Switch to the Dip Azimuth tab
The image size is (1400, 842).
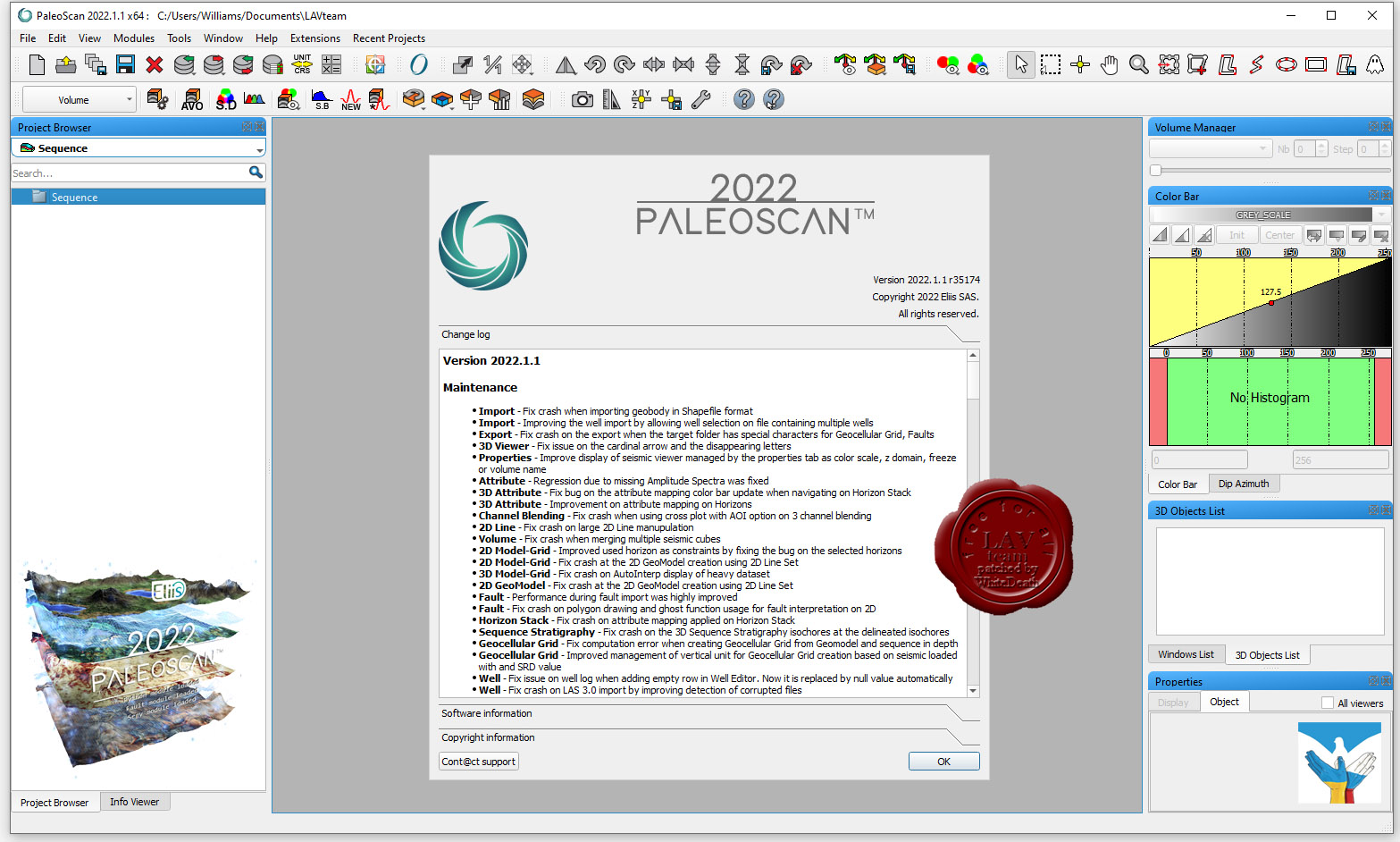1244,484
